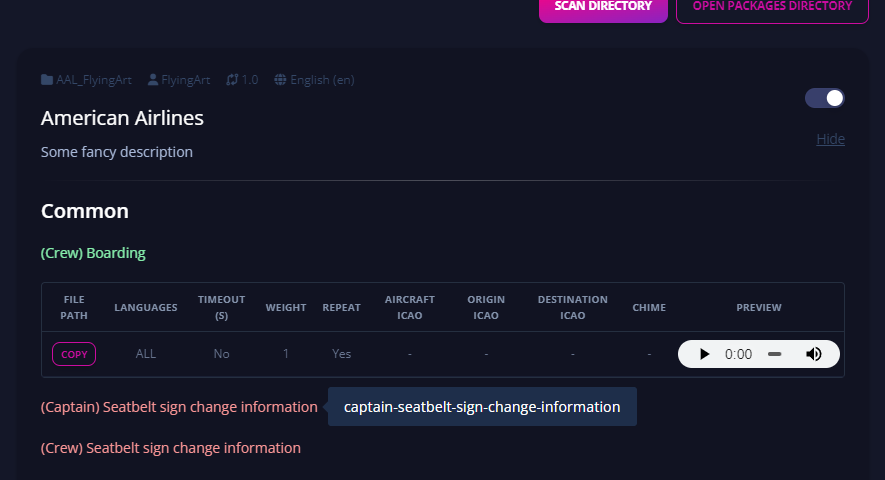
Task: Click the Some fancy description text
Action: click(x=117, y=152)
